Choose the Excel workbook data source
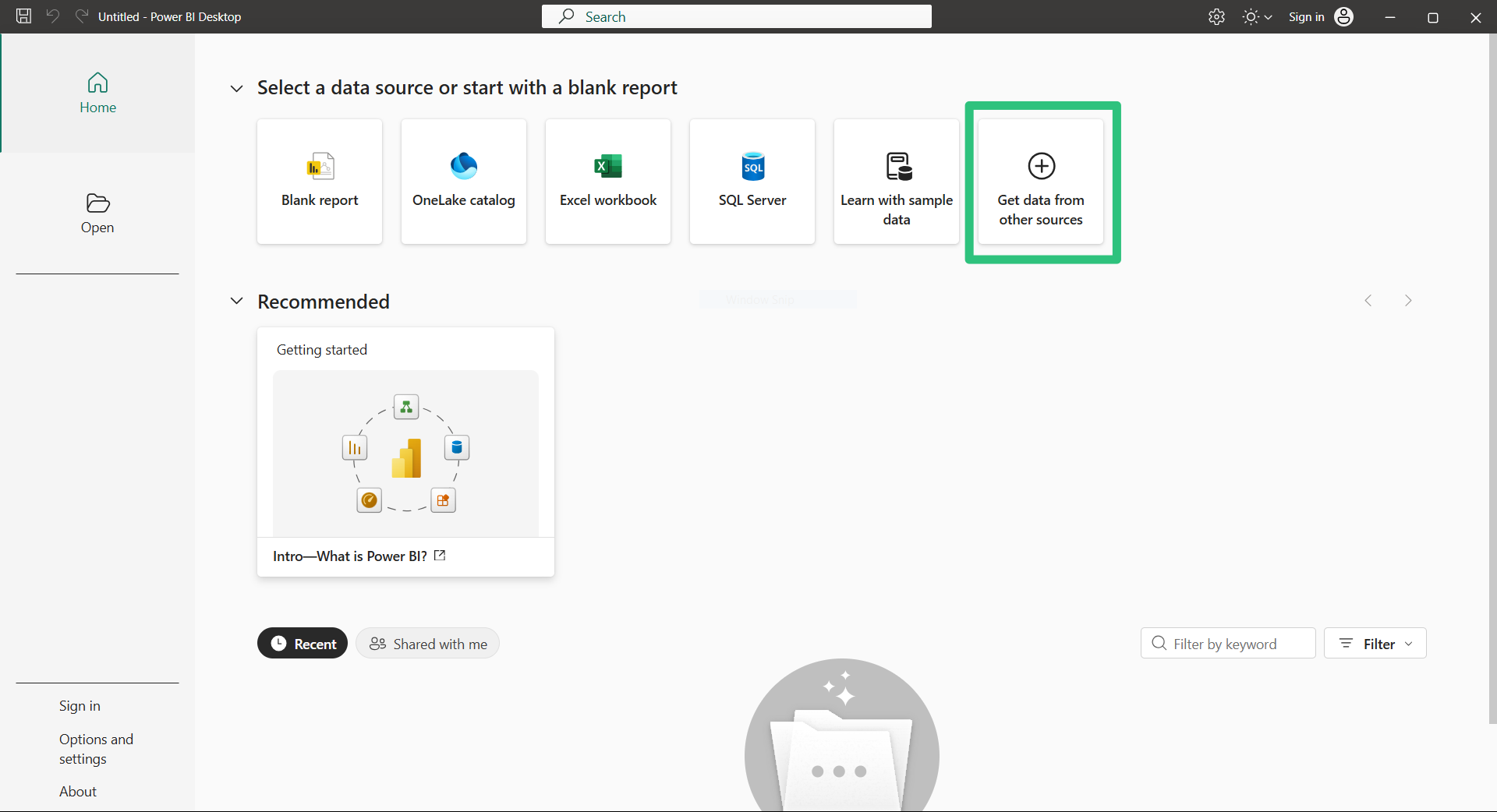The width and height of the screenshot is (1497, 812). 608,182
